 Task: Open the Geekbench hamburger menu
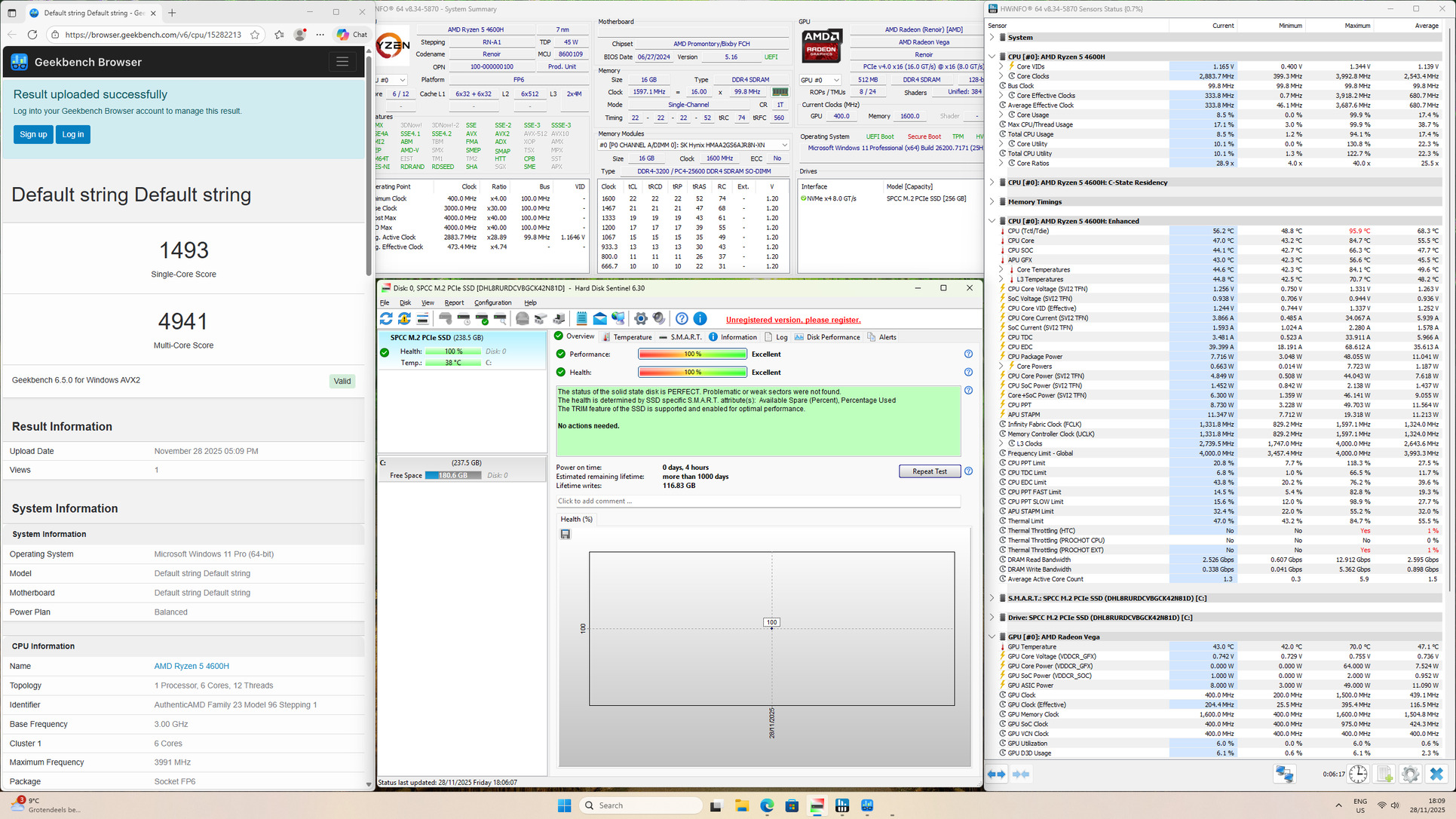(342, 62)
